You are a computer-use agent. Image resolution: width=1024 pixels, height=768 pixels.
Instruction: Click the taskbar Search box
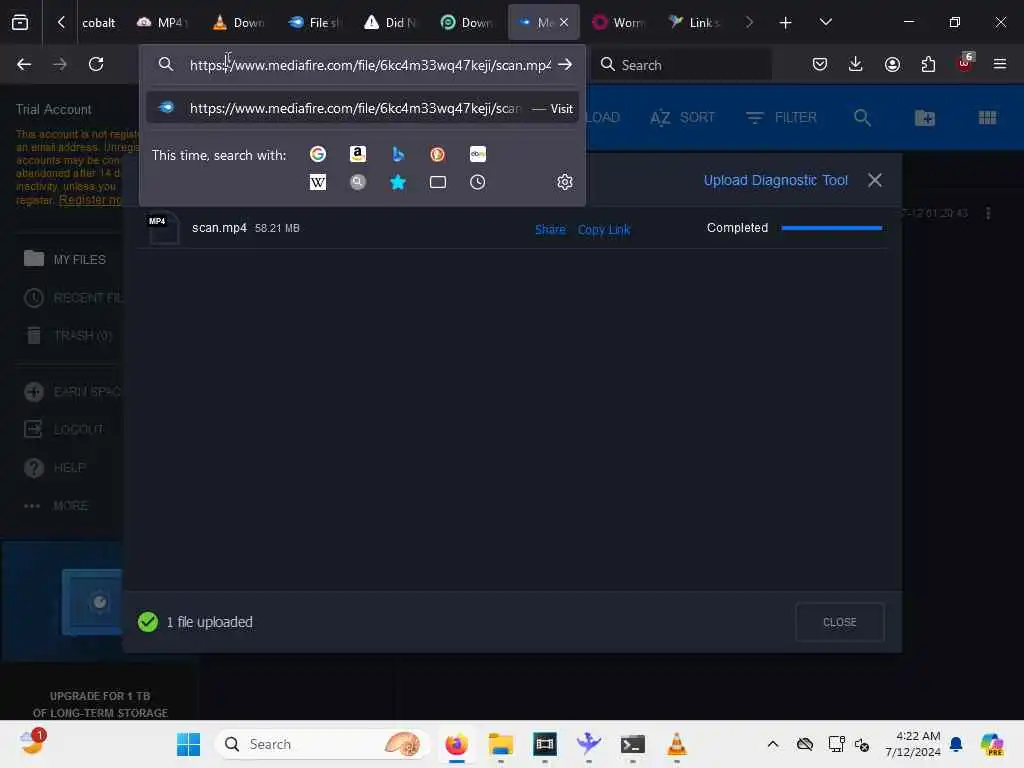(323, 744)
